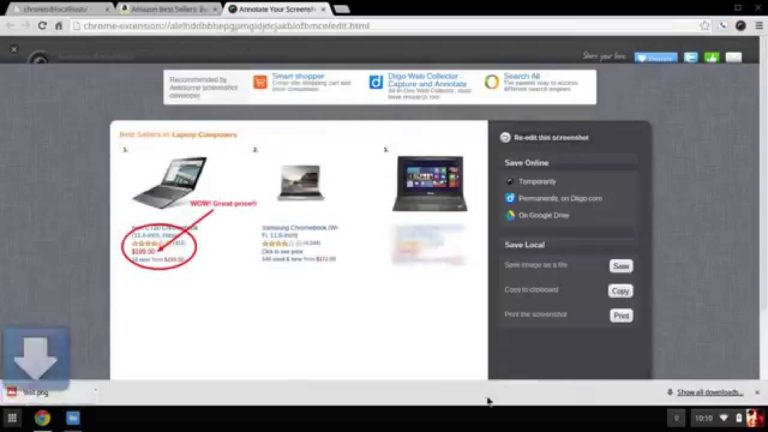768x432 pixels.
Task: Reload the current page
Action: click(x=42, y=26)
